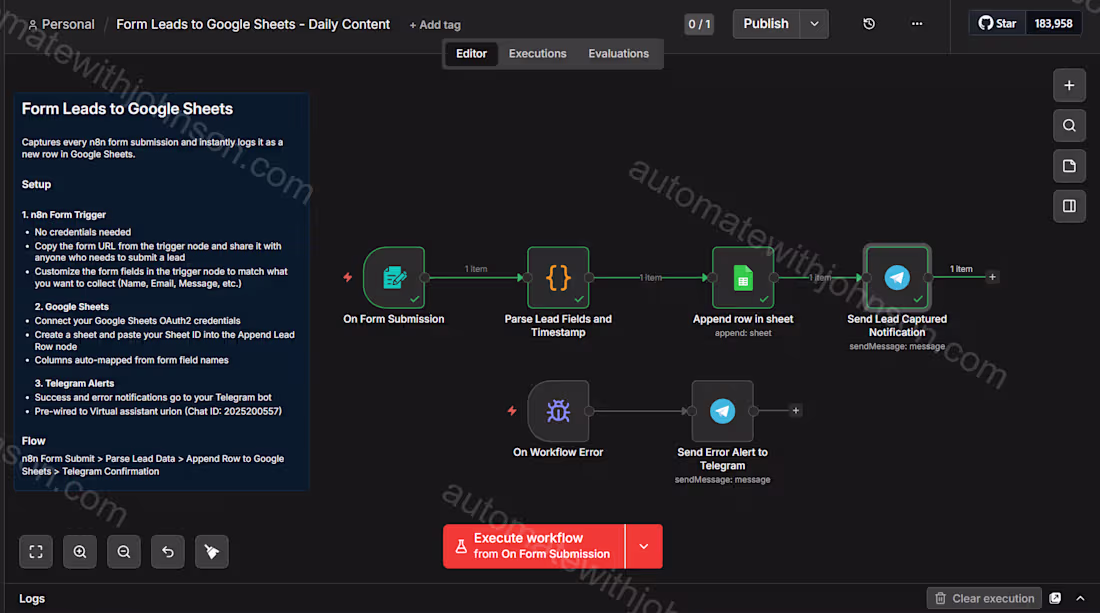Expand the Execute workflow trigger dropdown
Image resolution: width=1100 pixels, height=613 pixels.
click(644, 546)
